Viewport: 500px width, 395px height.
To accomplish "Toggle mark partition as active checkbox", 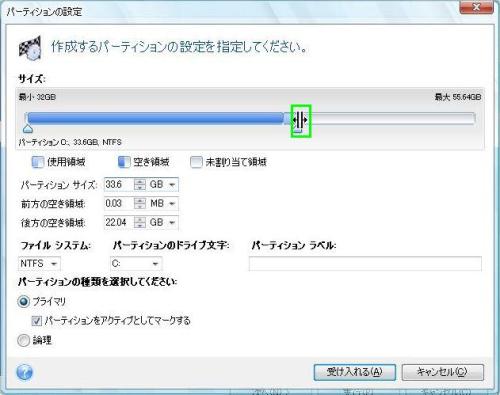I will (36, 321).
